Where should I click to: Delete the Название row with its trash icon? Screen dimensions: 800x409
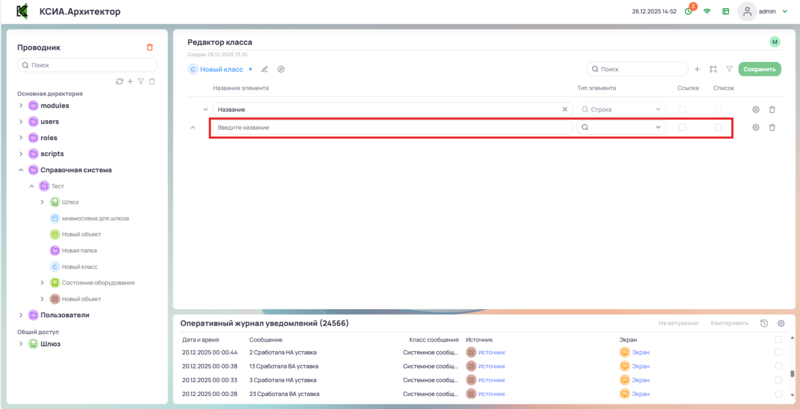tap(772, 109)
